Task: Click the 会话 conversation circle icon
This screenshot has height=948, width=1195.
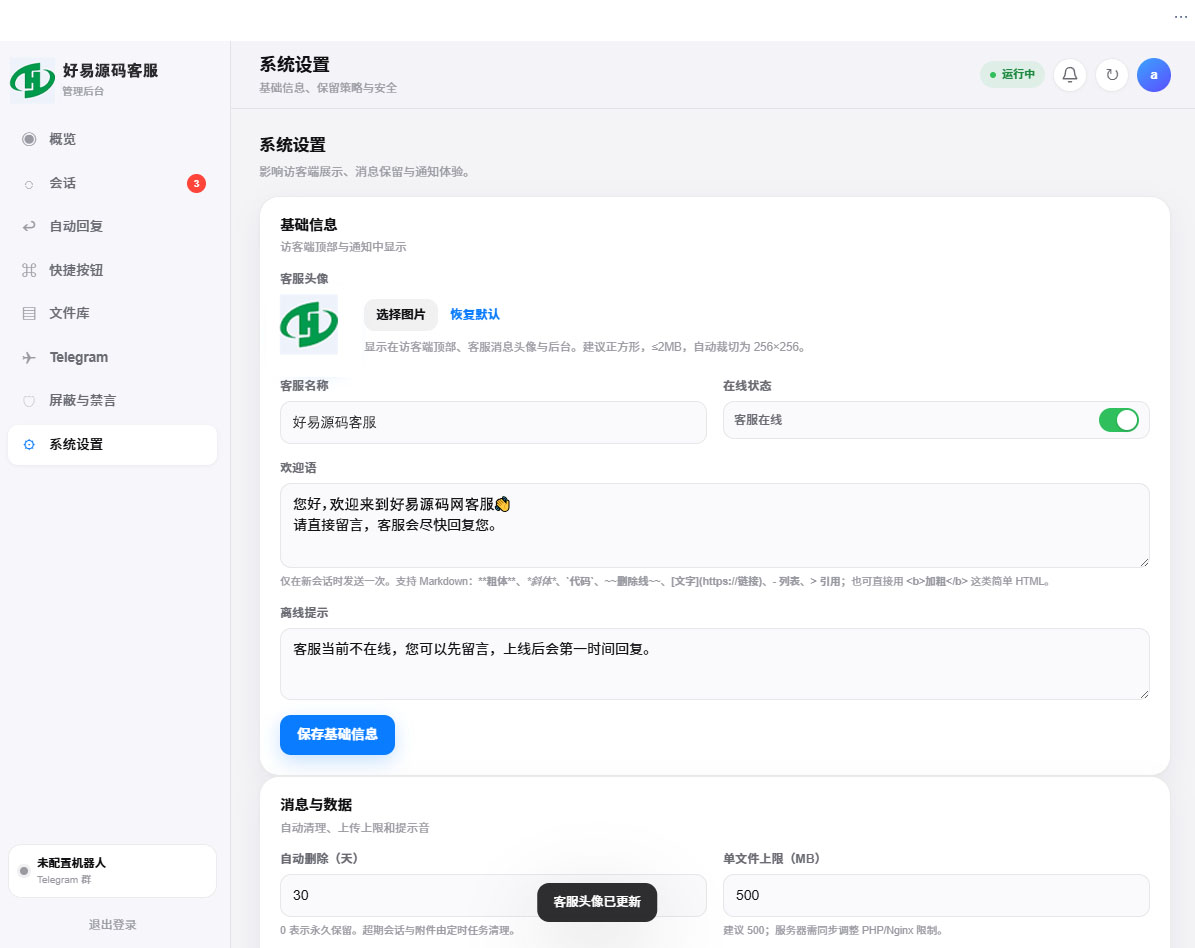Action: pyautogui.click(x=29, y=184)
